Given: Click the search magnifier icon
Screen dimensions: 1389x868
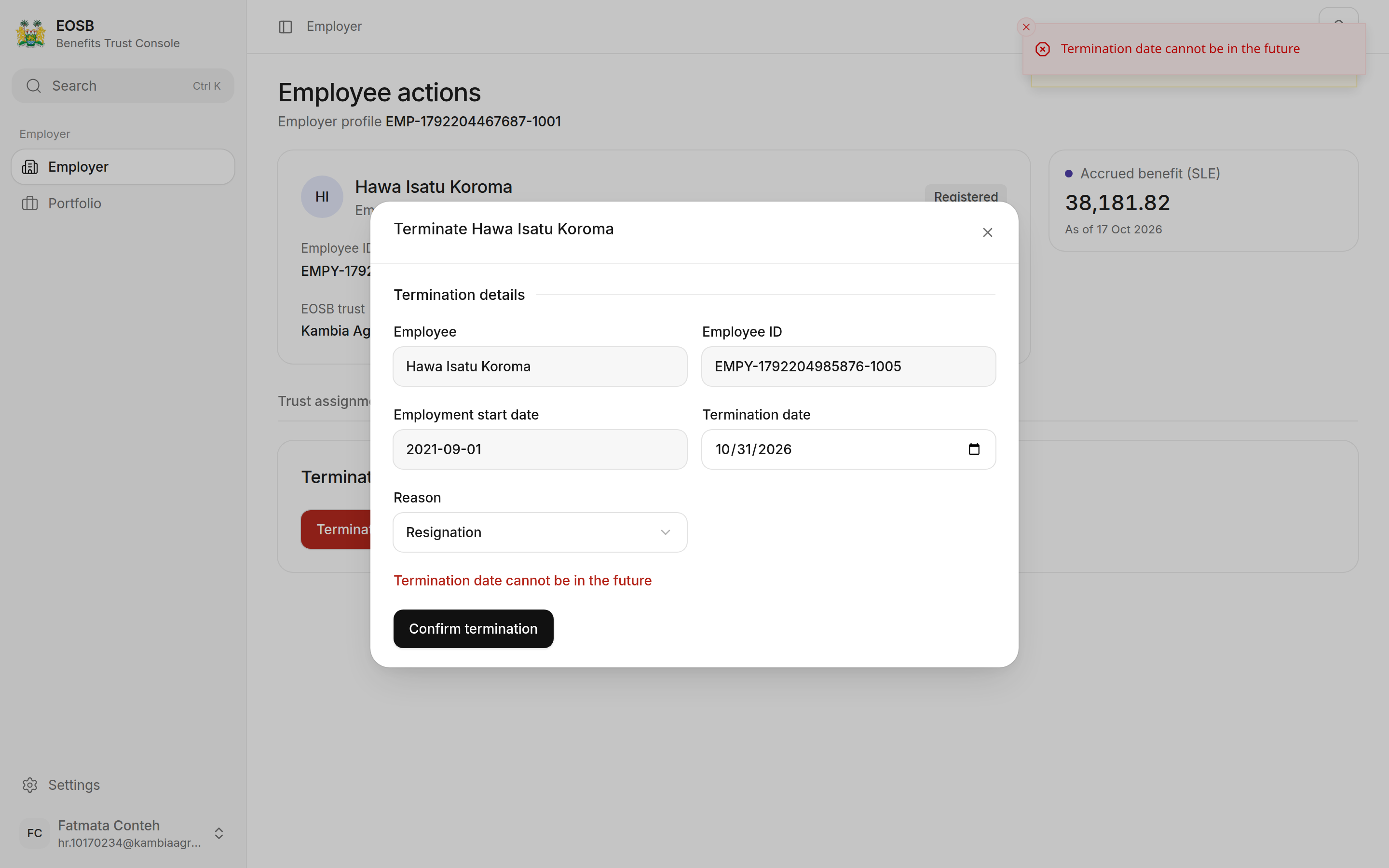Looking at the screenshot, I should [34, 86].
